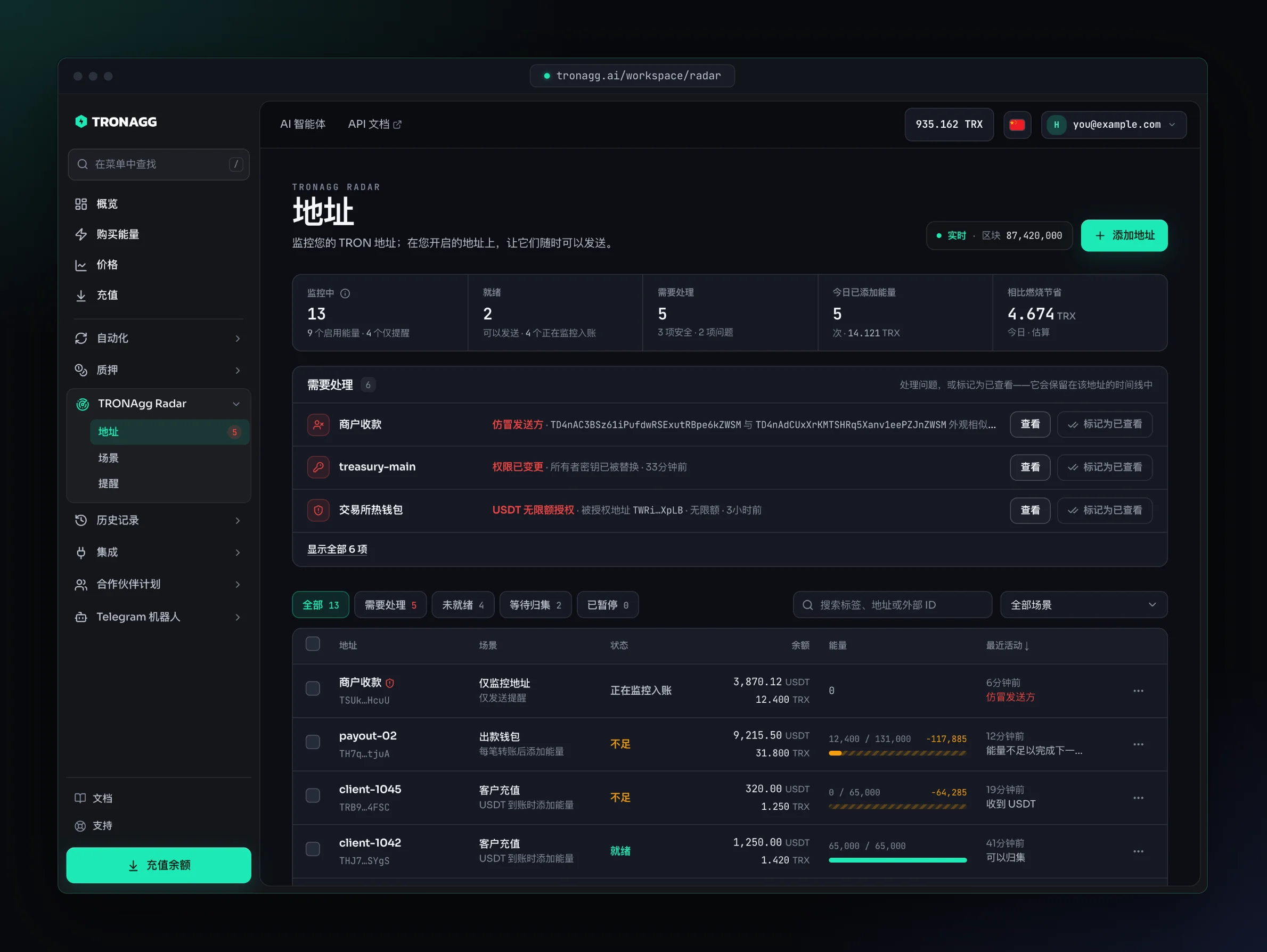
Task: Check the client-1042 row checkbox
Action: coord(313,849)
